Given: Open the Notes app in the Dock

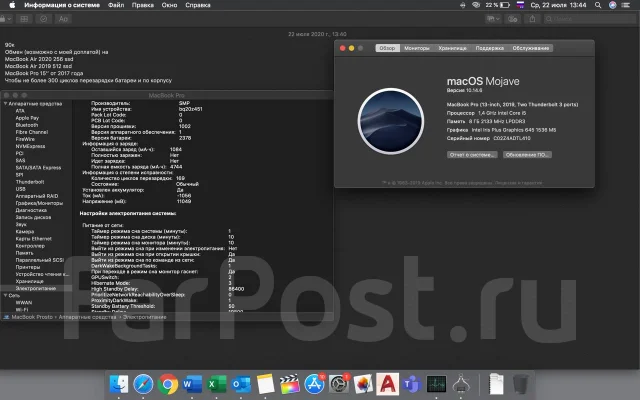Looking at the screenshot, I should coord(265,384).
